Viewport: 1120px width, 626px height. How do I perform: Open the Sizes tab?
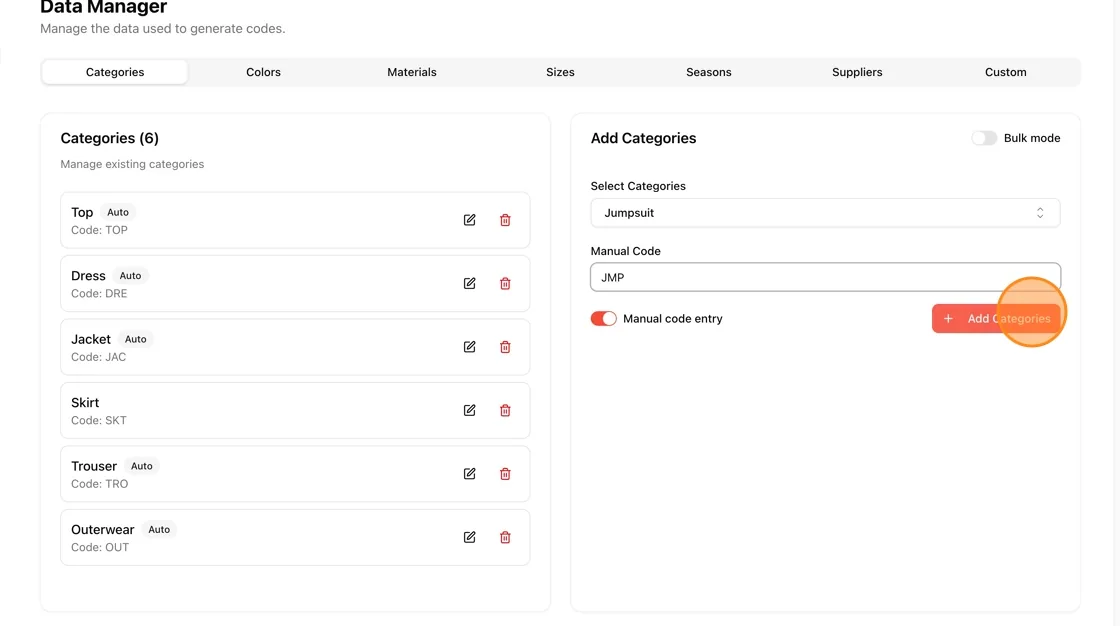click(560, 72)
